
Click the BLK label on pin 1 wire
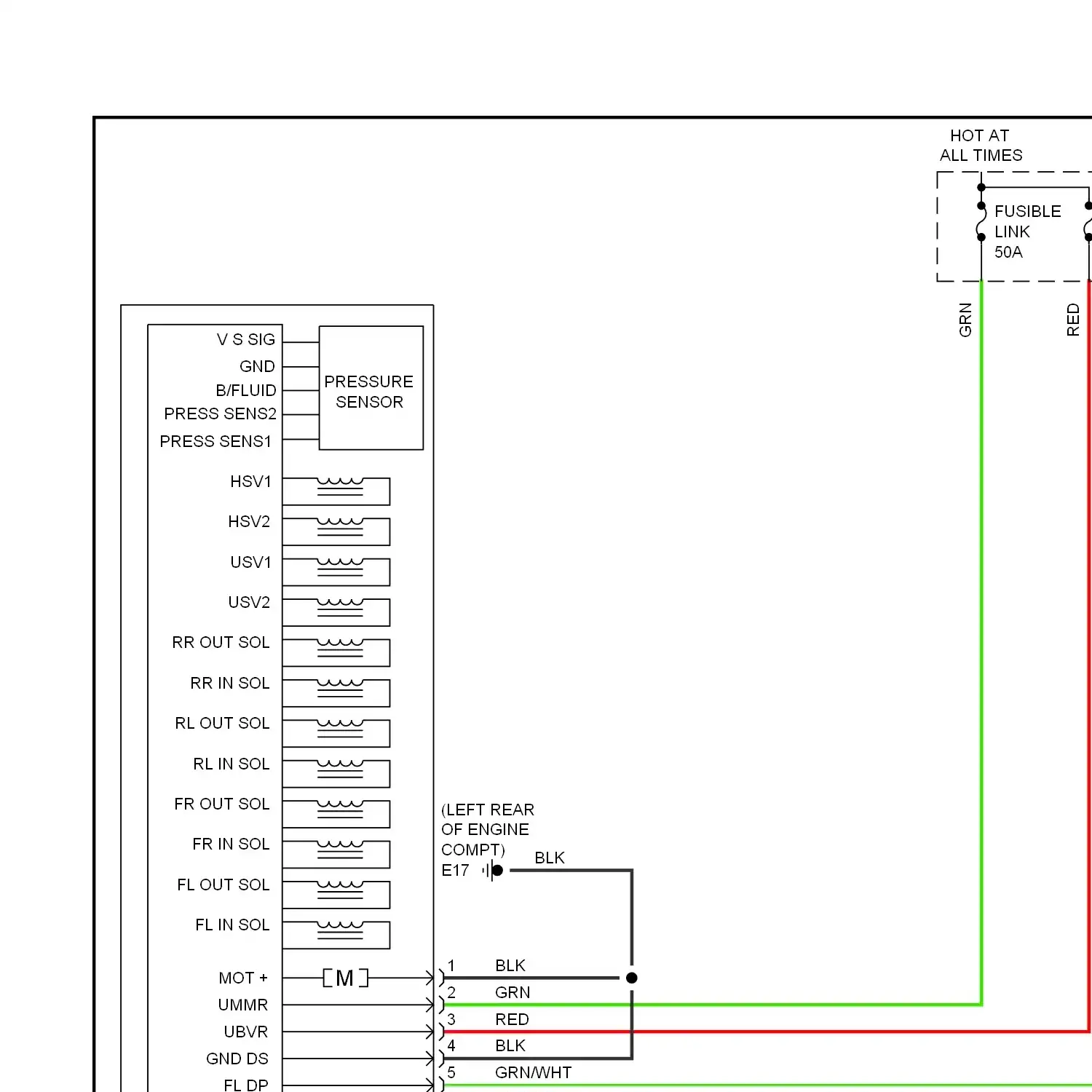click(x=510, y=965)
